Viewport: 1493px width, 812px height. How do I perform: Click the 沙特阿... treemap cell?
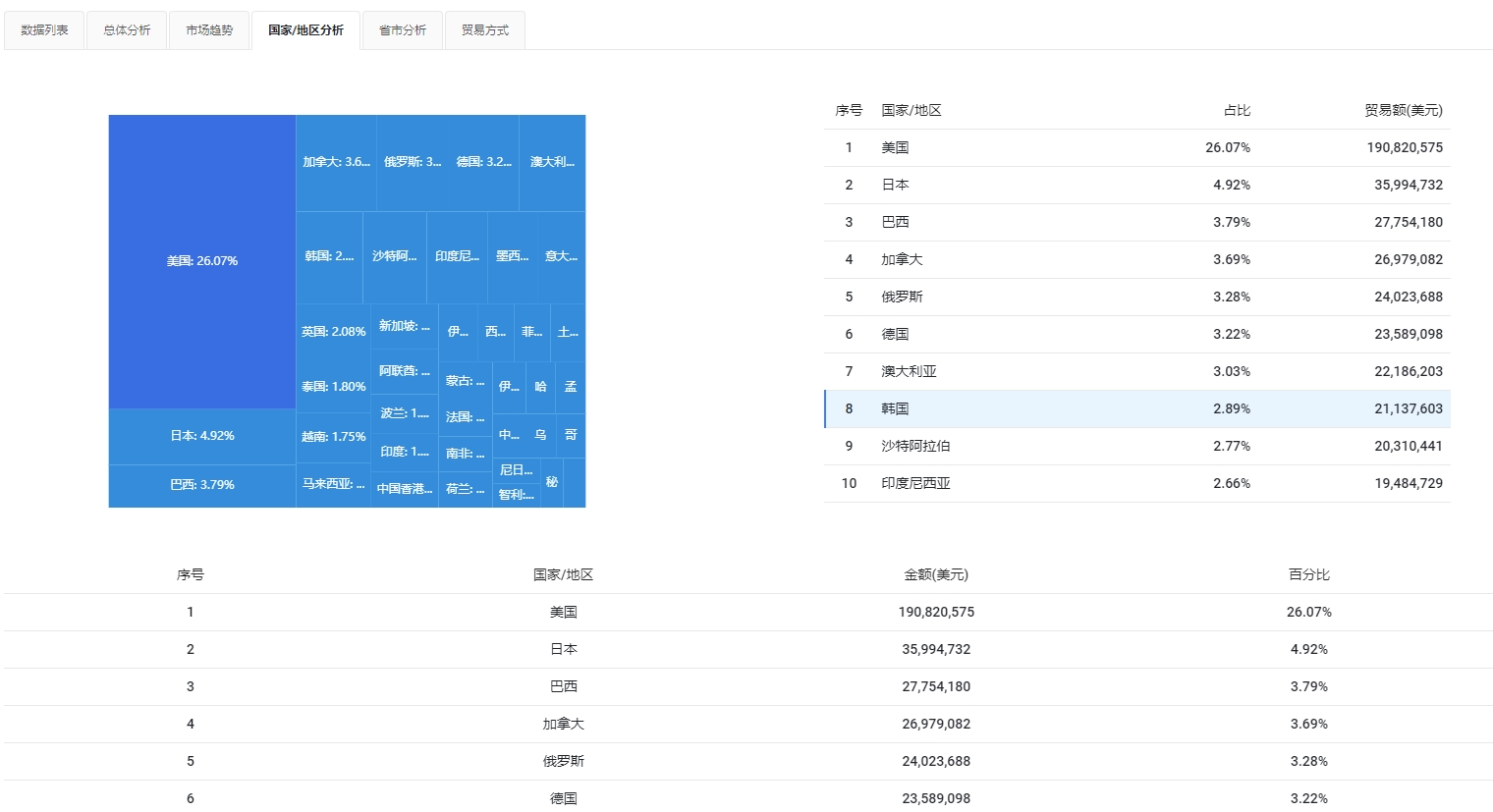click(395, 256)
